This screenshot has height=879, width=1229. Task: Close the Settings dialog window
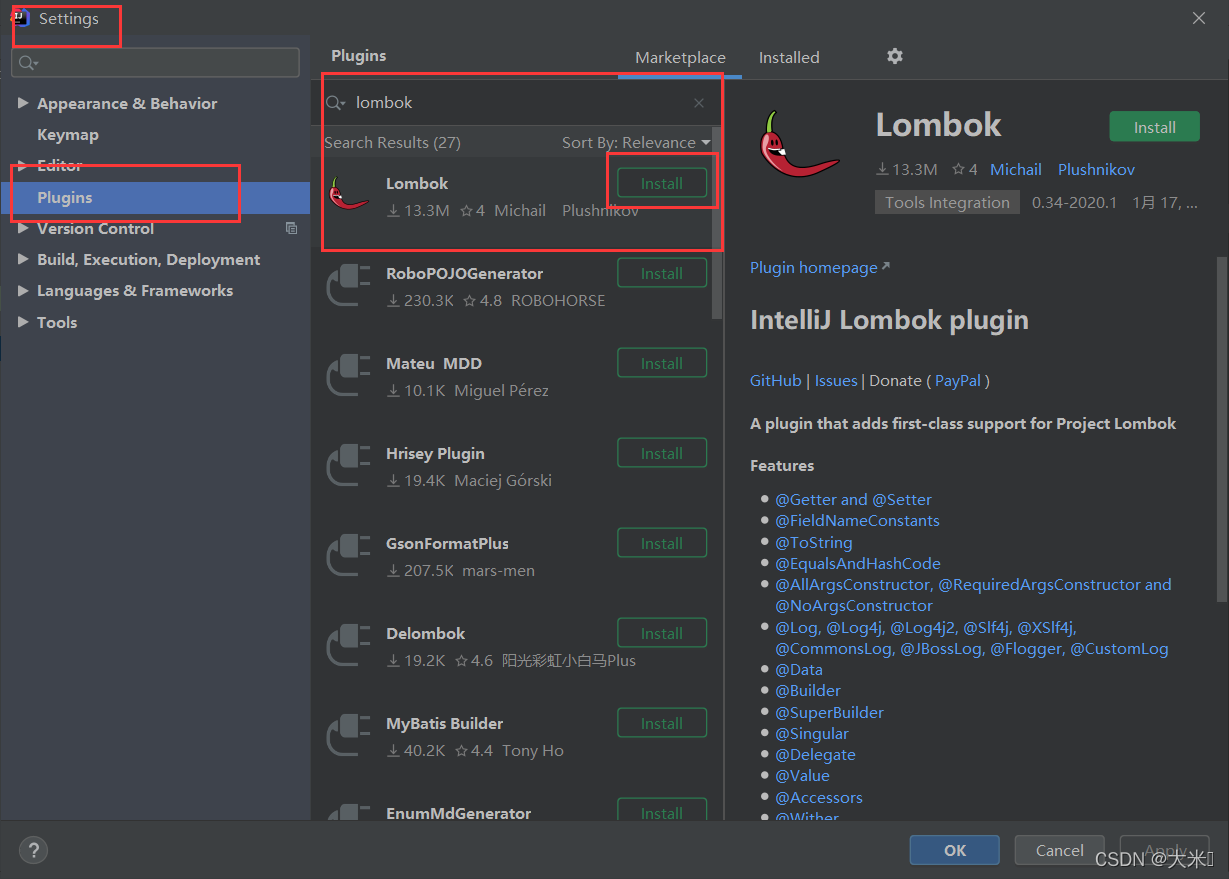(x=1199, y=18)
